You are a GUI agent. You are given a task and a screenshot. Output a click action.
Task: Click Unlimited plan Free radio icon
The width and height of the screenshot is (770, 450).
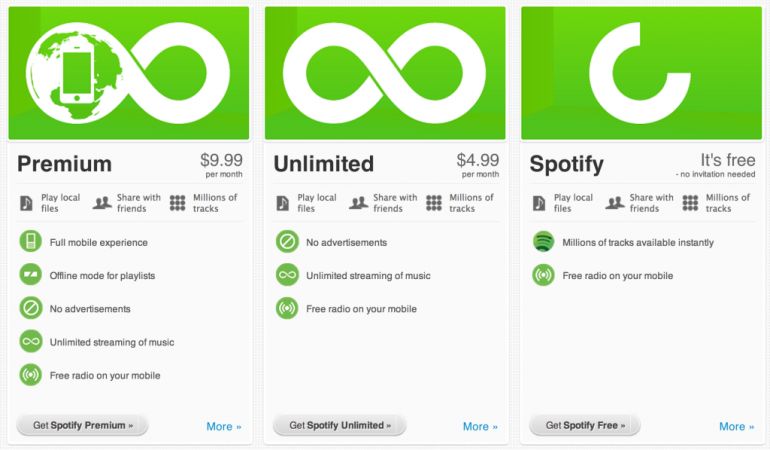click(x=287, y=308)
